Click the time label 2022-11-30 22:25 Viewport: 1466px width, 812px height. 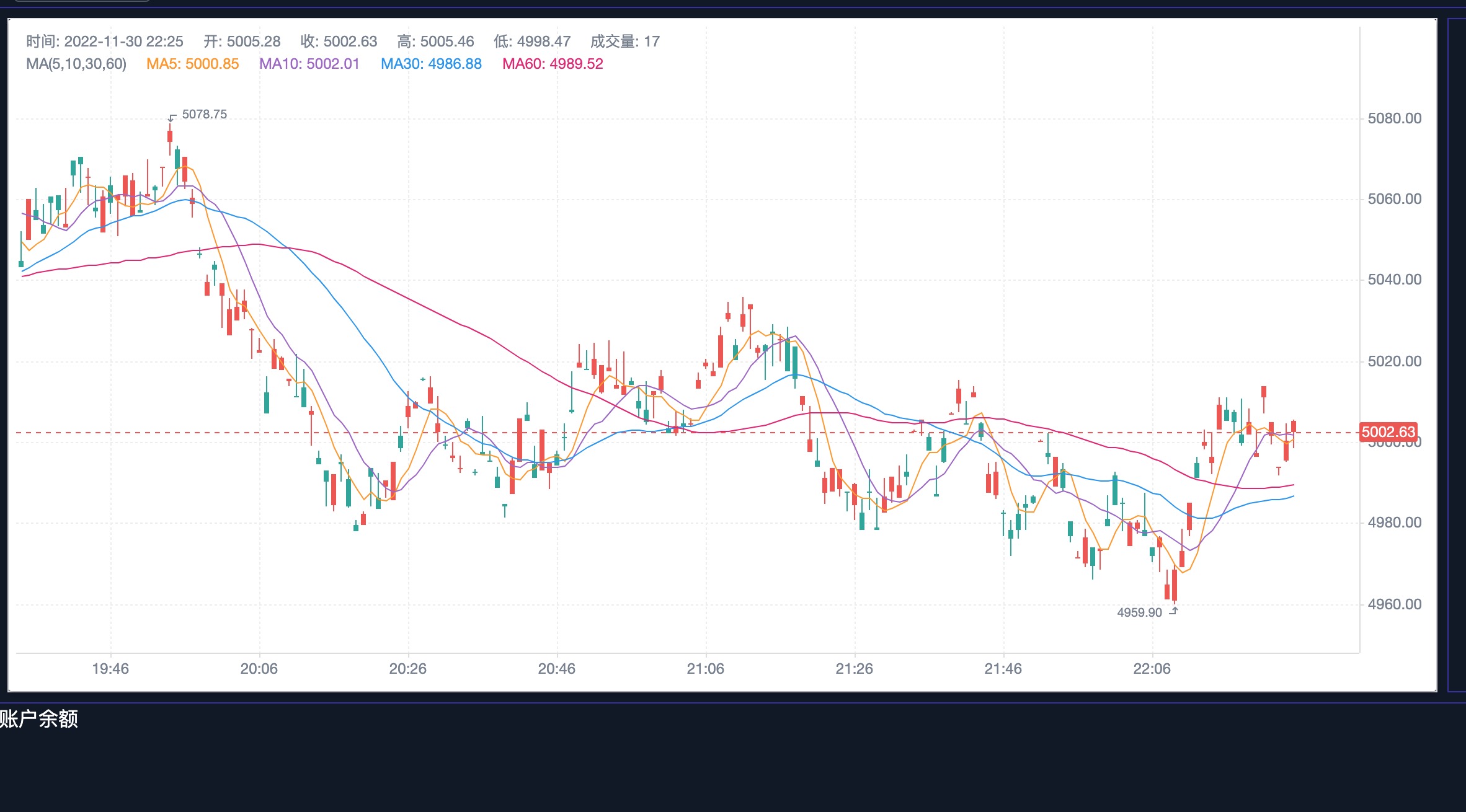(105, 42)
